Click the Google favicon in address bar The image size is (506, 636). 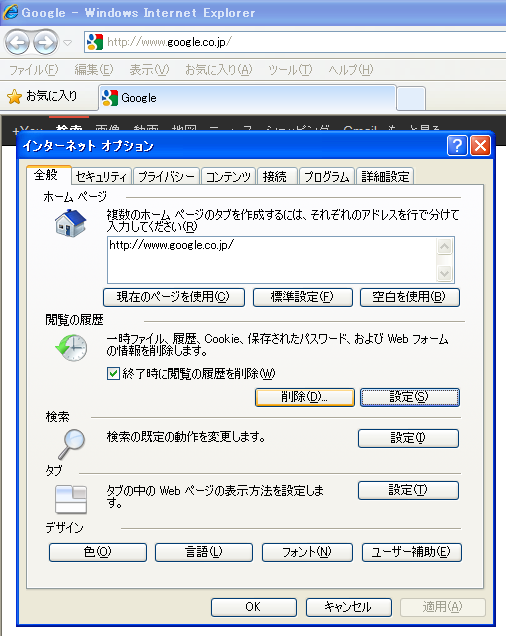click(x=95, y=42)
